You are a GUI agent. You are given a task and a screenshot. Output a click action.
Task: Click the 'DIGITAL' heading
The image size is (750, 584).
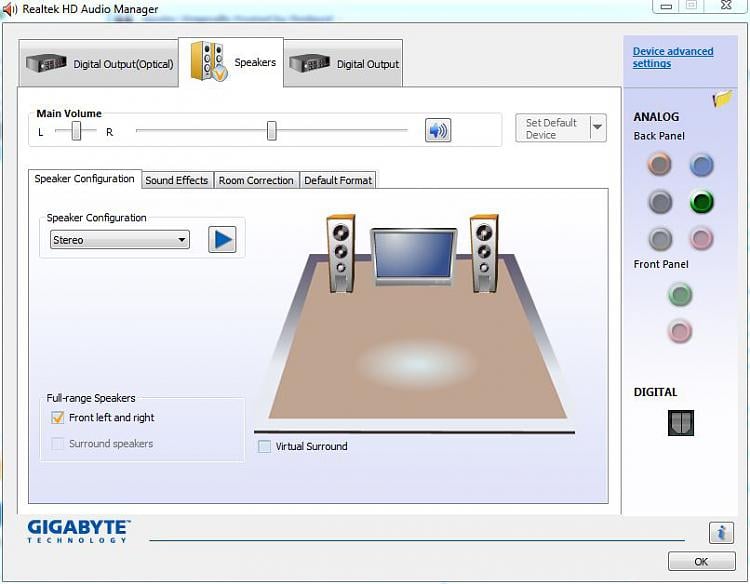click(x=655, y=392)
